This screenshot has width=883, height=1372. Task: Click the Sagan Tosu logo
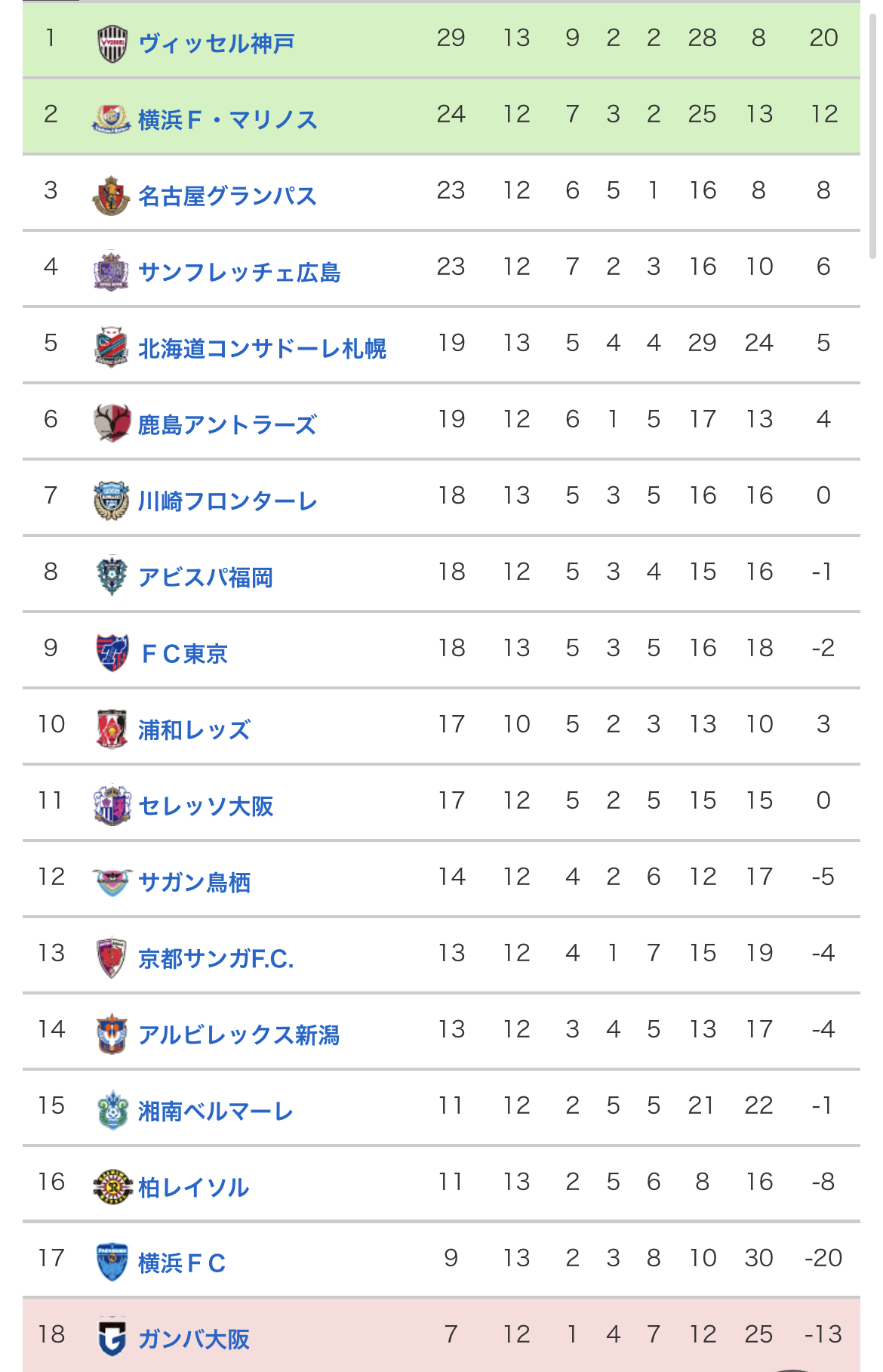[x=112, y=882]
